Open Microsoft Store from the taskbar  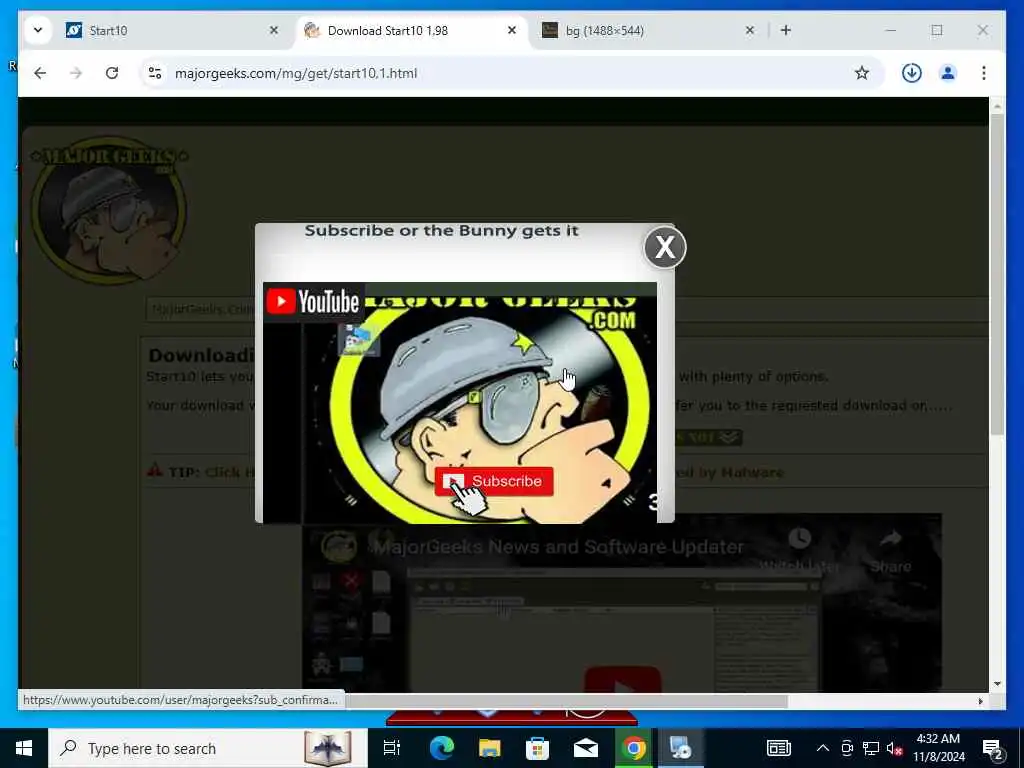pyautogui.click(x=537, y=748)
